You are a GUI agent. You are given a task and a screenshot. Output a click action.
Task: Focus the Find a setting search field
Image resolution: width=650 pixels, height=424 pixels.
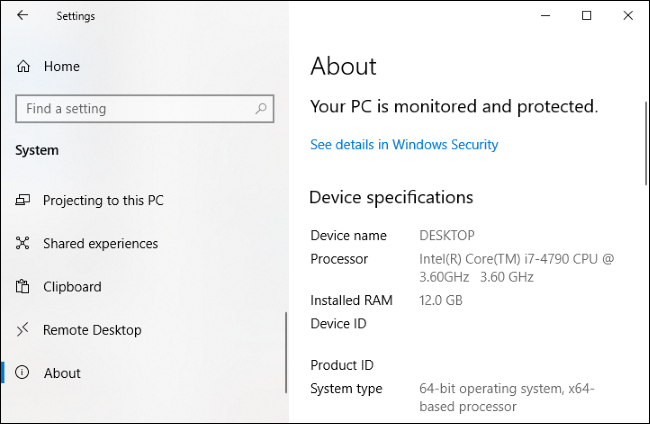135,109
